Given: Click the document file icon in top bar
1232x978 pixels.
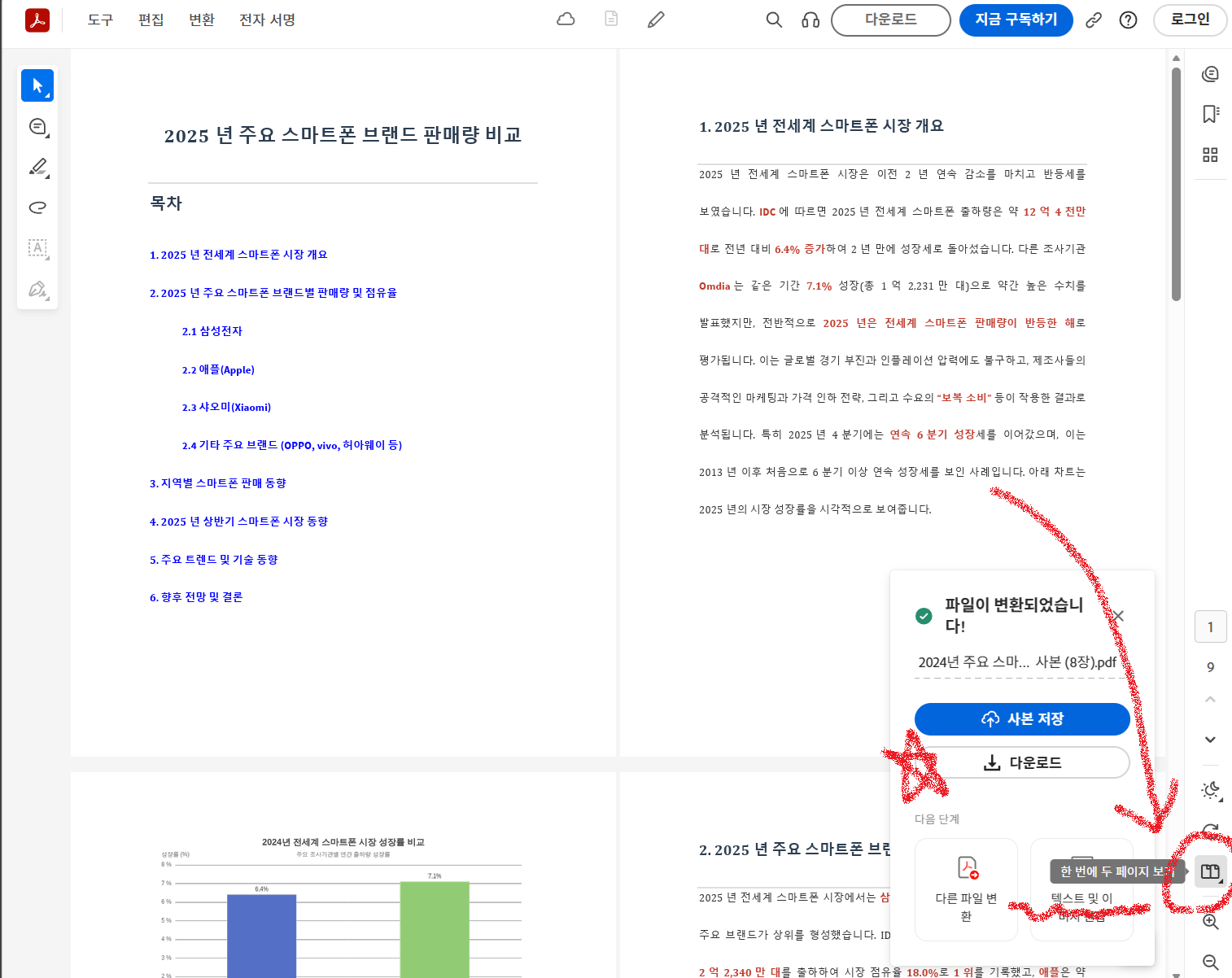Looking at the screenshot, I should pyautogui.click(x=611, y=19).
